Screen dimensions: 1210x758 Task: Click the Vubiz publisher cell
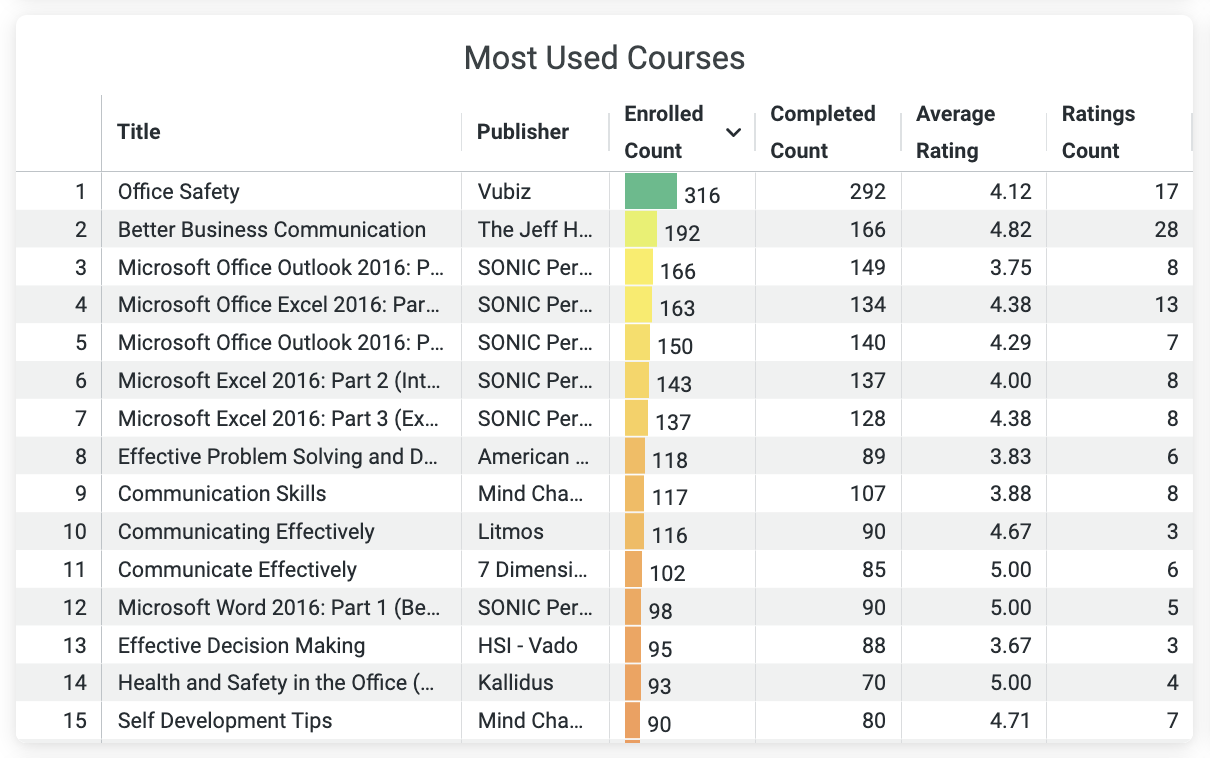[x=506, y=191]
